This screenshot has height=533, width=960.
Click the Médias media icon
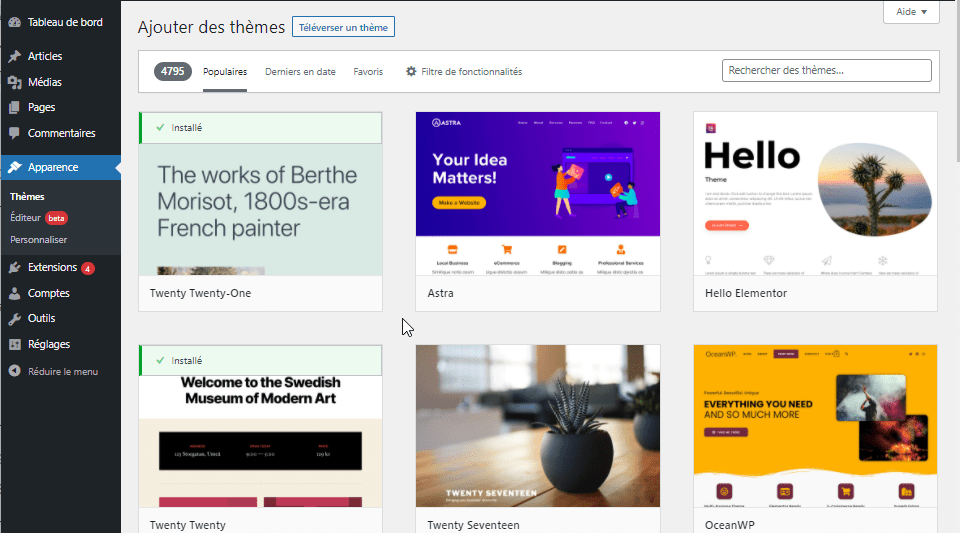point(15,82)
